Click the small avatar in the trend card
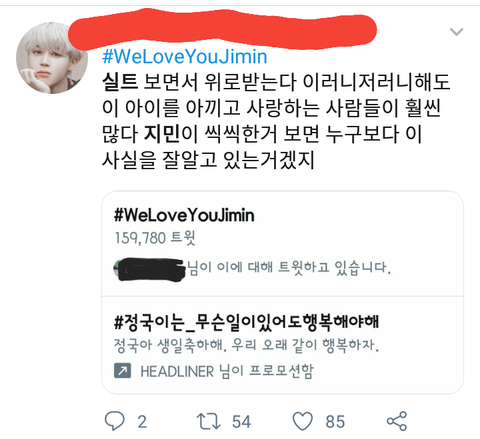Screen dimensions: 480x439 coord(117,269)
